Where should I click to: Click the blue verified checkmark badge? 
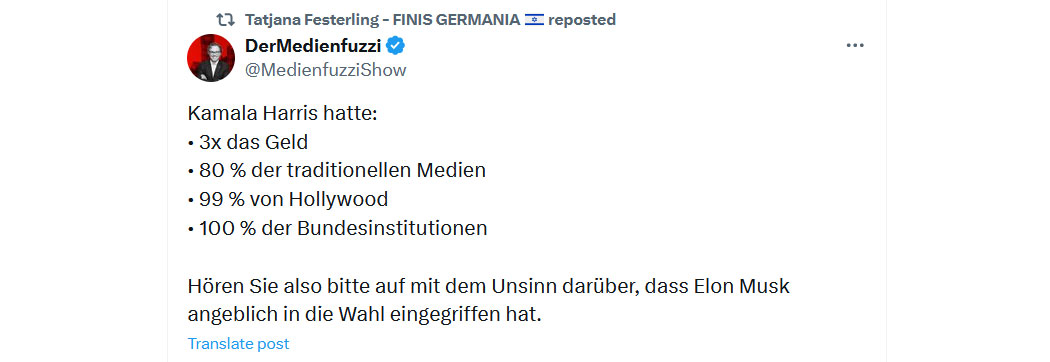click(396, 46)
